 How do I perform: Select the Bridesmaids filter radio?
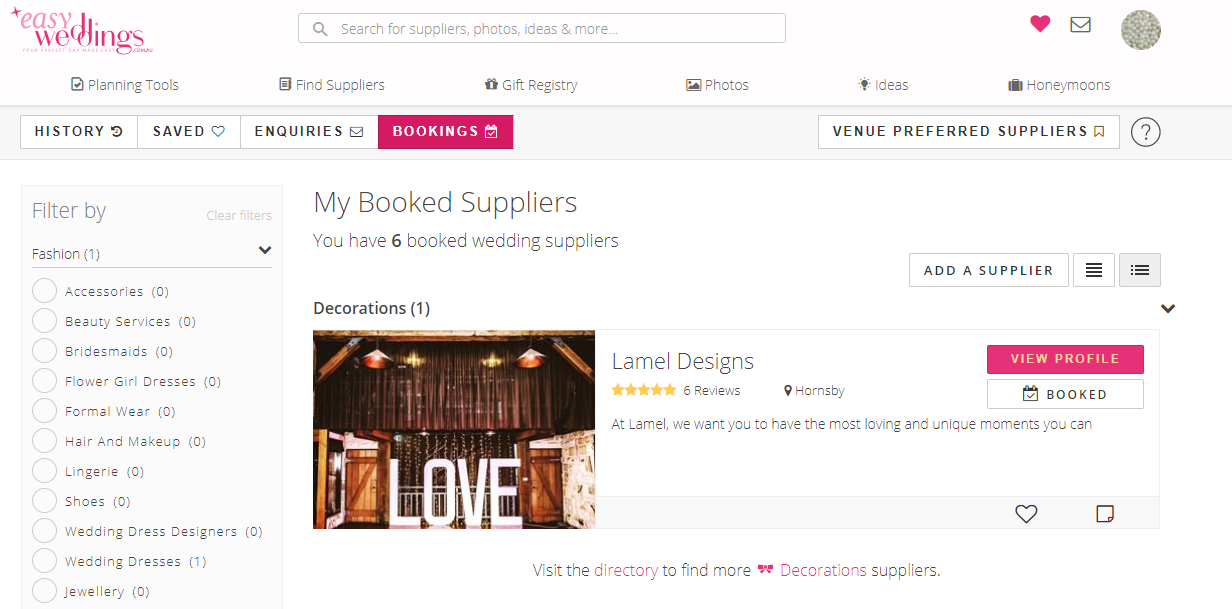[45, 351]
